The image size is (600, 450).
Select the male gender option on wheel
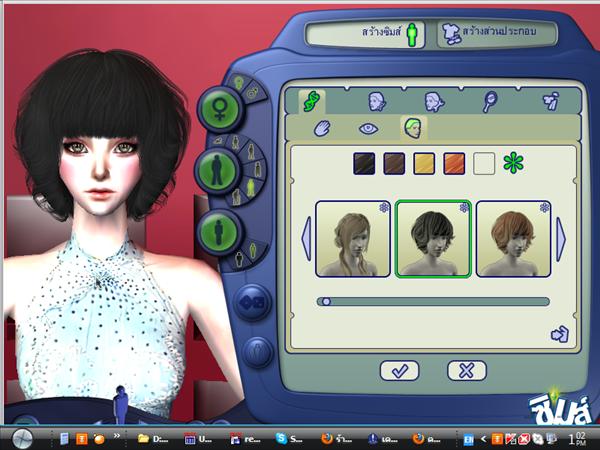point(253,93)
